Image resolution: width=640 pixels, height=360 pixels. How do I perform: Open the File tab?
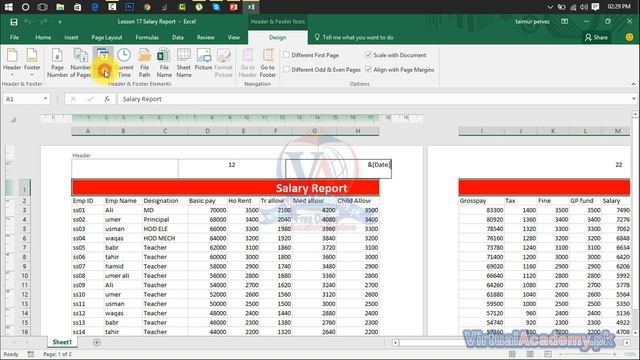tap(14, 37)
